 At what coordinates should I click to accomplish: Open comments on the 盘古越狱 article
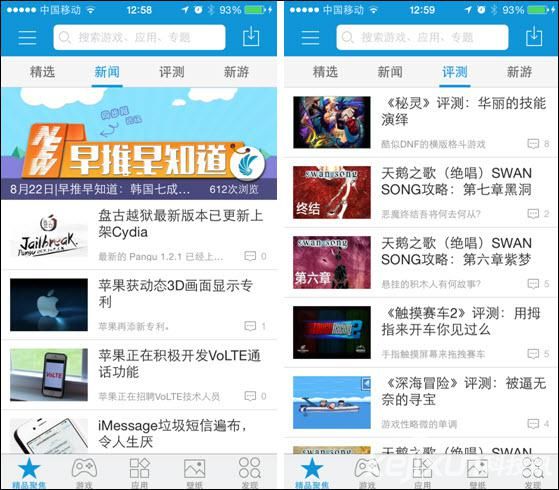coord(255,256)
